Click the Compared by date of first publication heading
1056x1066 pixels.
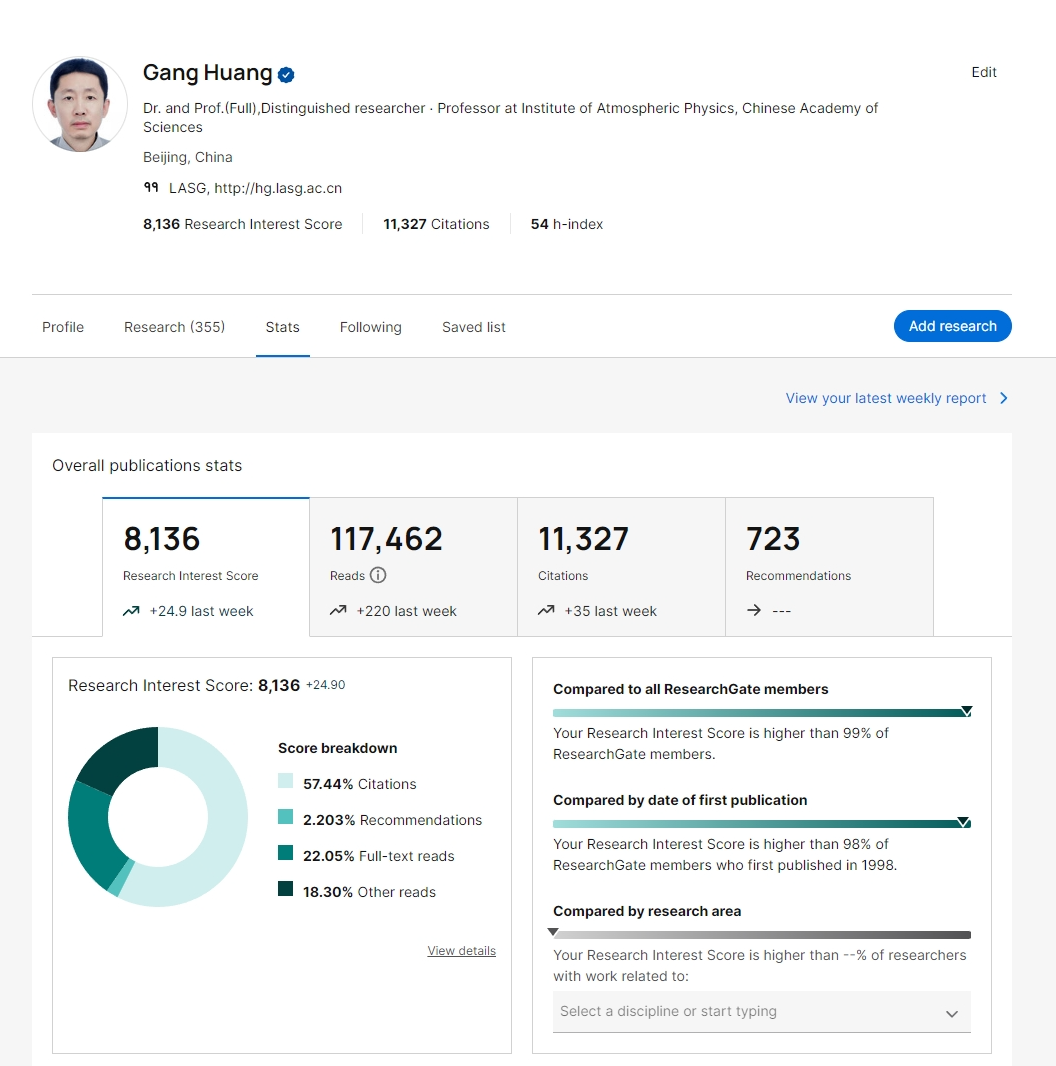click(680, 800)
